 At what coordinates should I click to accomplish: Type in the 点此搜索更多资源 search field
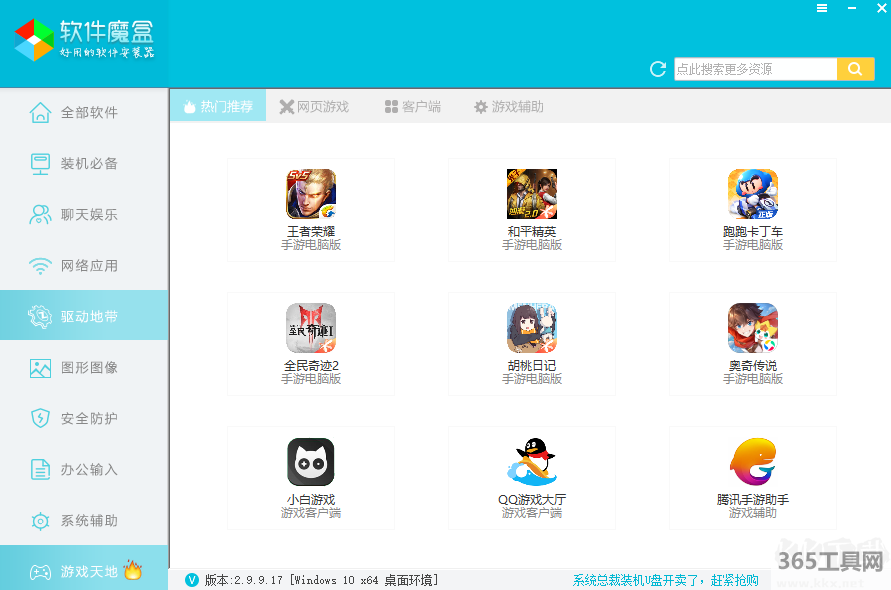755,69
